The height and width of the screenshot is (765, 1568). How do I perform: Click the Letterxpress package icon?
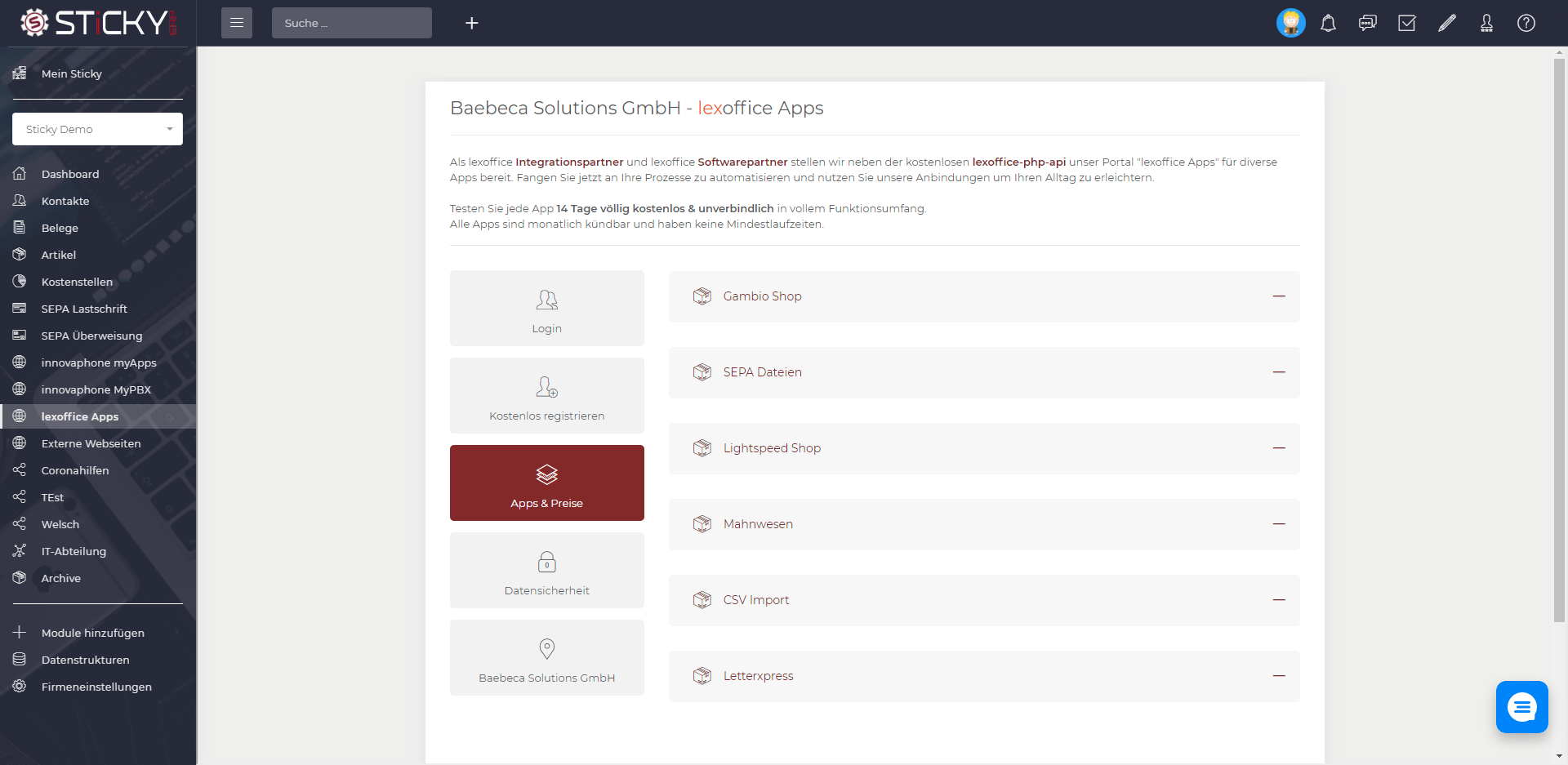point(702,676)
